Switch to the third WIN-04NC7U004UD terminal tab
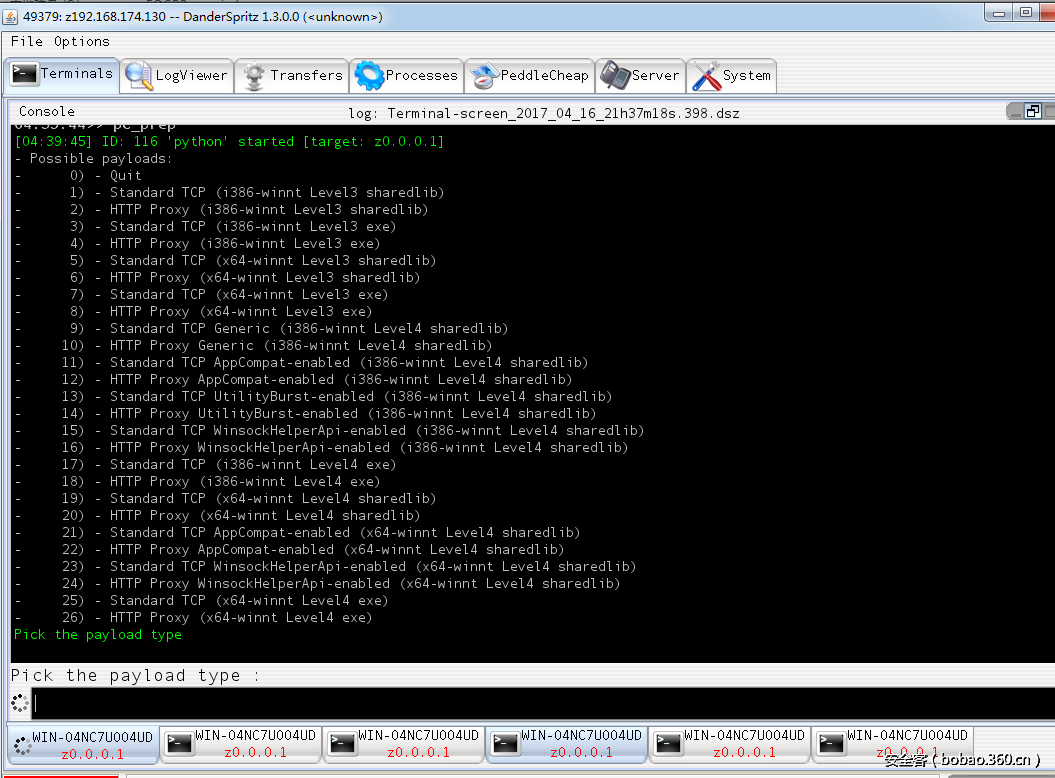Image resolution: width=1055 pixels, height=778 pixels. click(x=404, y=744)
